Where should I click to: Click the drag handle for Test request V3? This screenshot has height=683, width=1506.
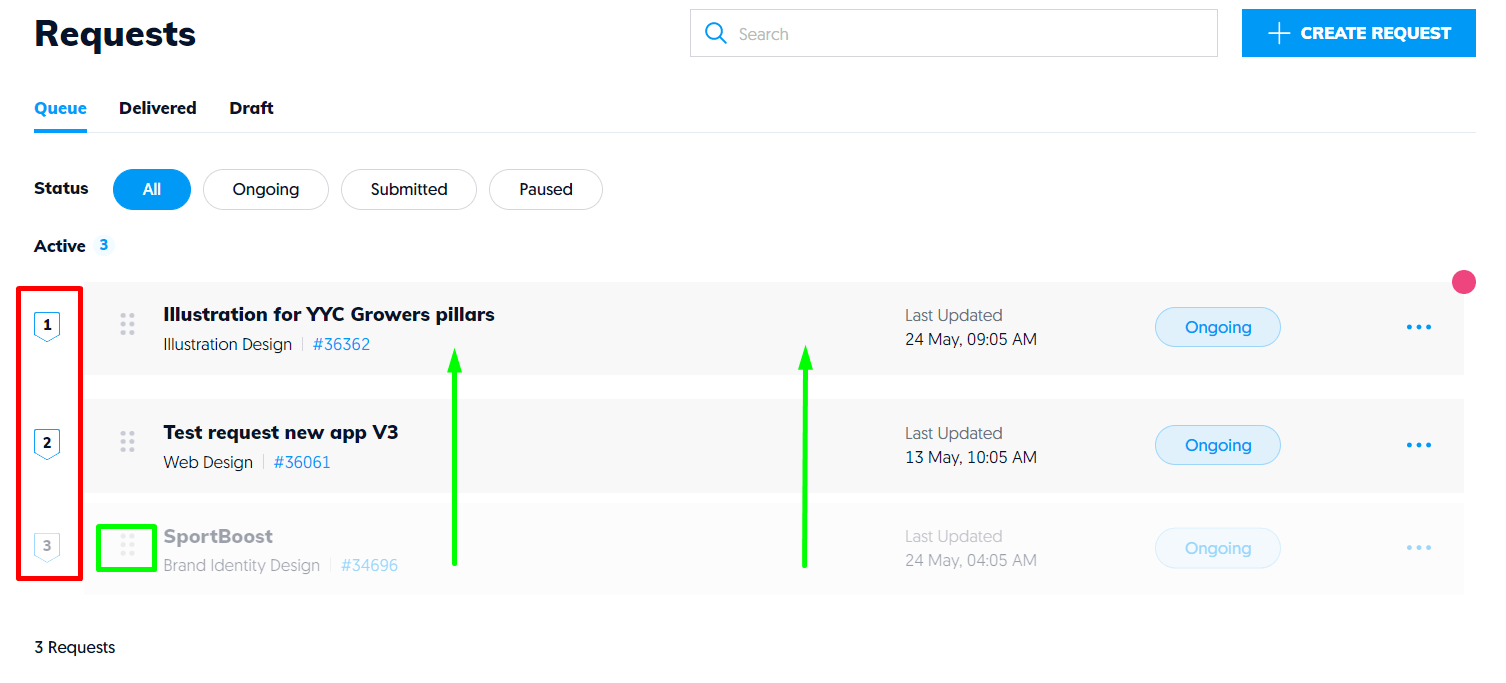point(127,441)
